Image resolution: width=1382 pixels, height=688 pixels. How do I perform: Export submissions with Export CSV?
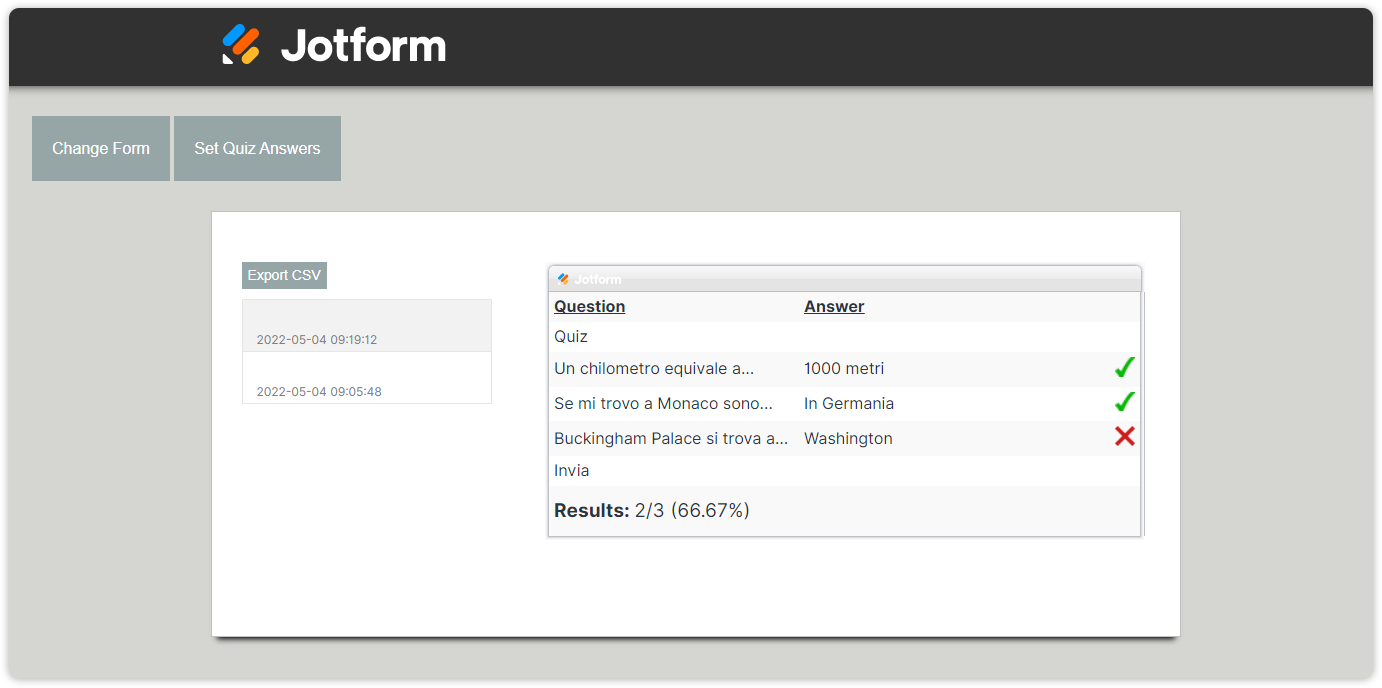pyautogui.click(x=284, y=275)
